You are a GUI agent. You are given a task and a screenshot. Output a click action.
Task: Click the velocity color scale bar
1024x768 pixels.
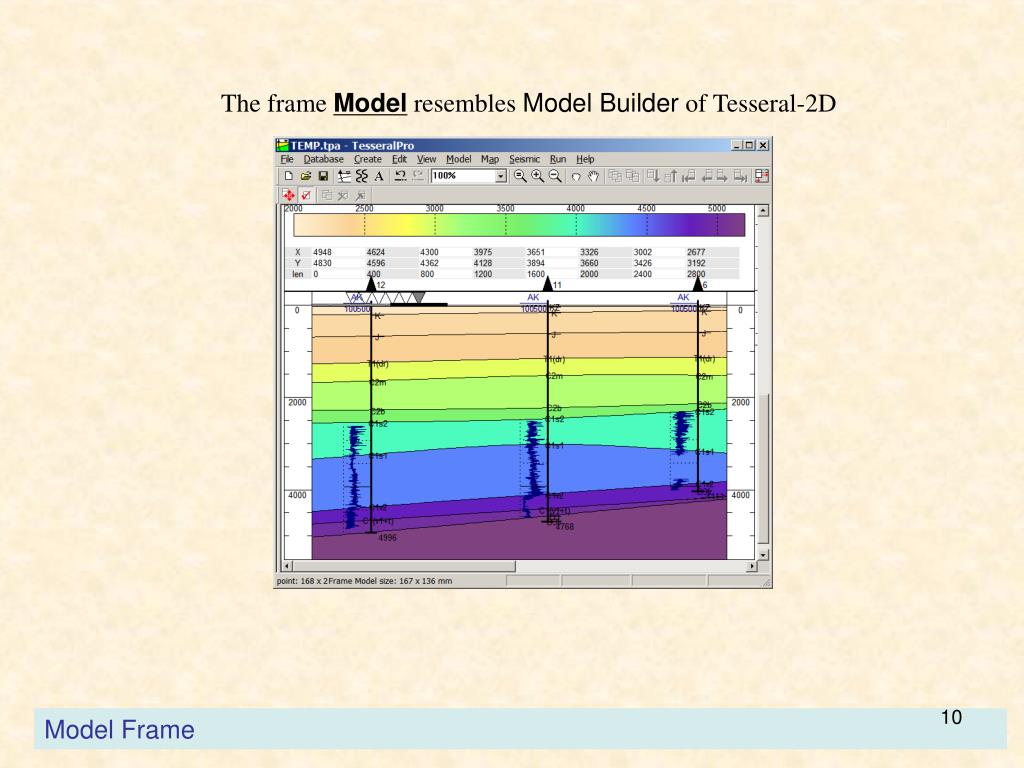pos(519,225)
